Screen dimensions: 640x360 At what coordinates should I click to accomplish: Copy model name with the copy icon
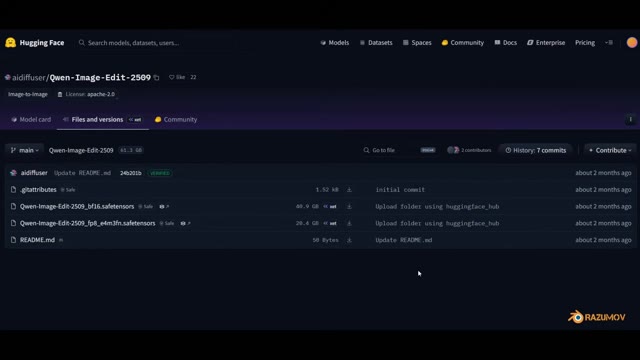(x=156, y=78)
